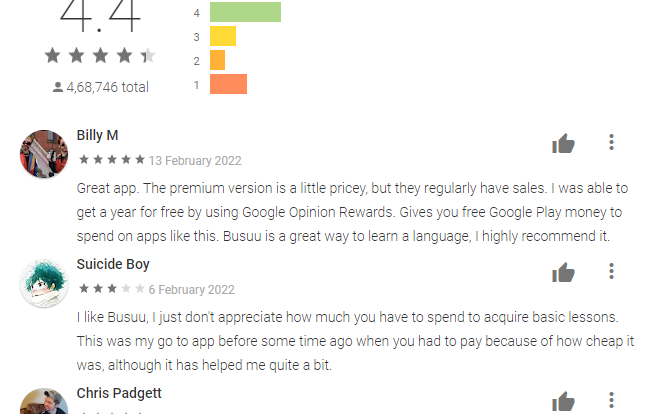Mark Chris Padgett's review as helpful
Image resolution: width=649 pixels, height=414 pixels.
tap(563, 402)
